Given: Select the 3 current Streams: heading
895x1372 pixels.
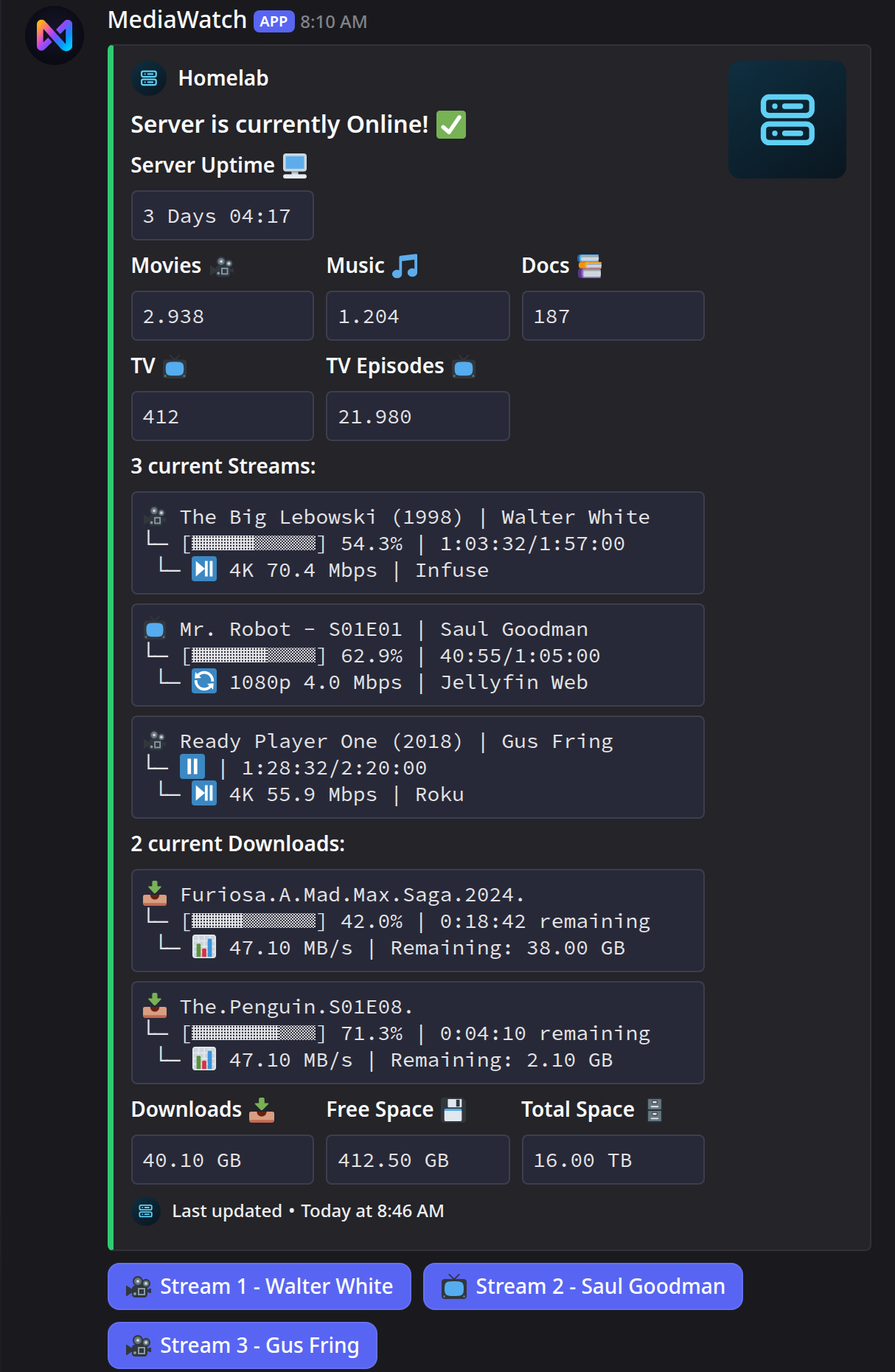Looking at the screenshot, I should click(223, 466).
